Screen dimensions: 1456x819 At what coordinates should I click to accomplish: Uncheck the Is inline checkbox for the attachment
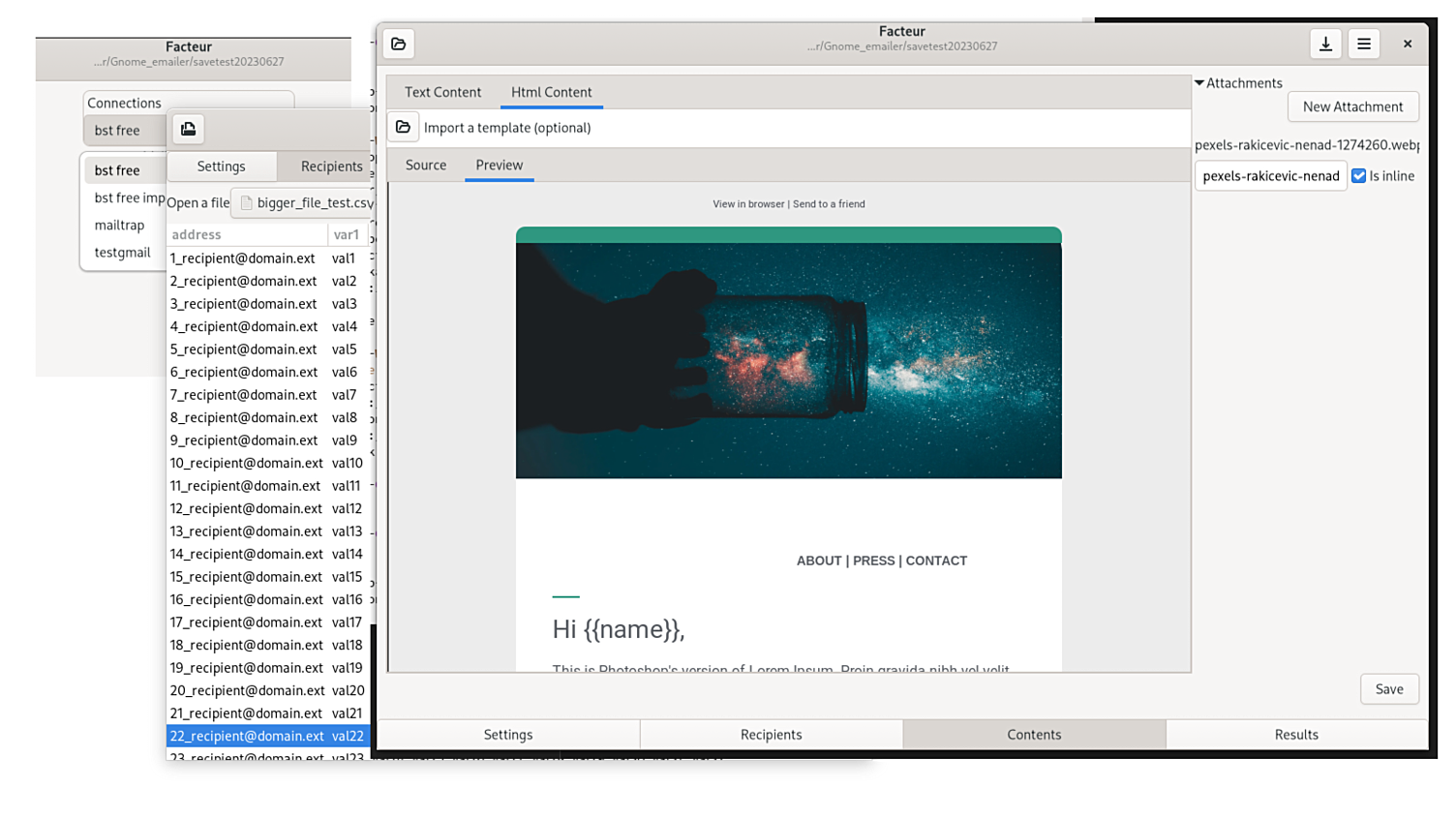(x=1359, y=175)
